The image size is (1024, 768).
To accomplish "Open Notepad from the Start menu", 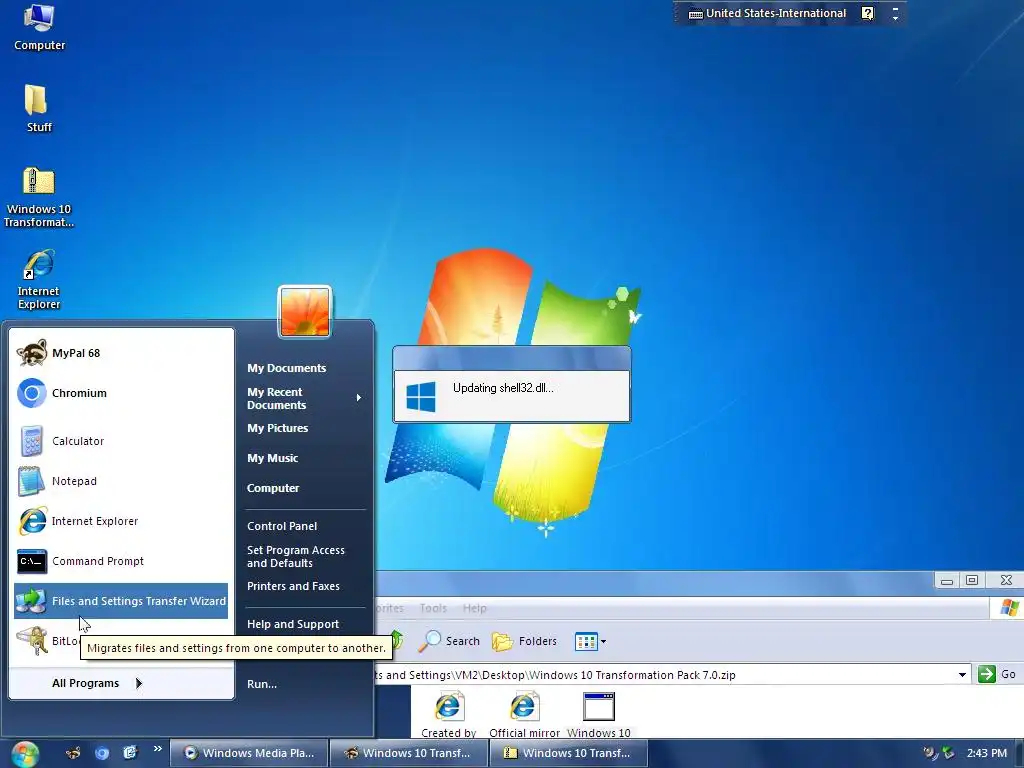I will (121, 481).
